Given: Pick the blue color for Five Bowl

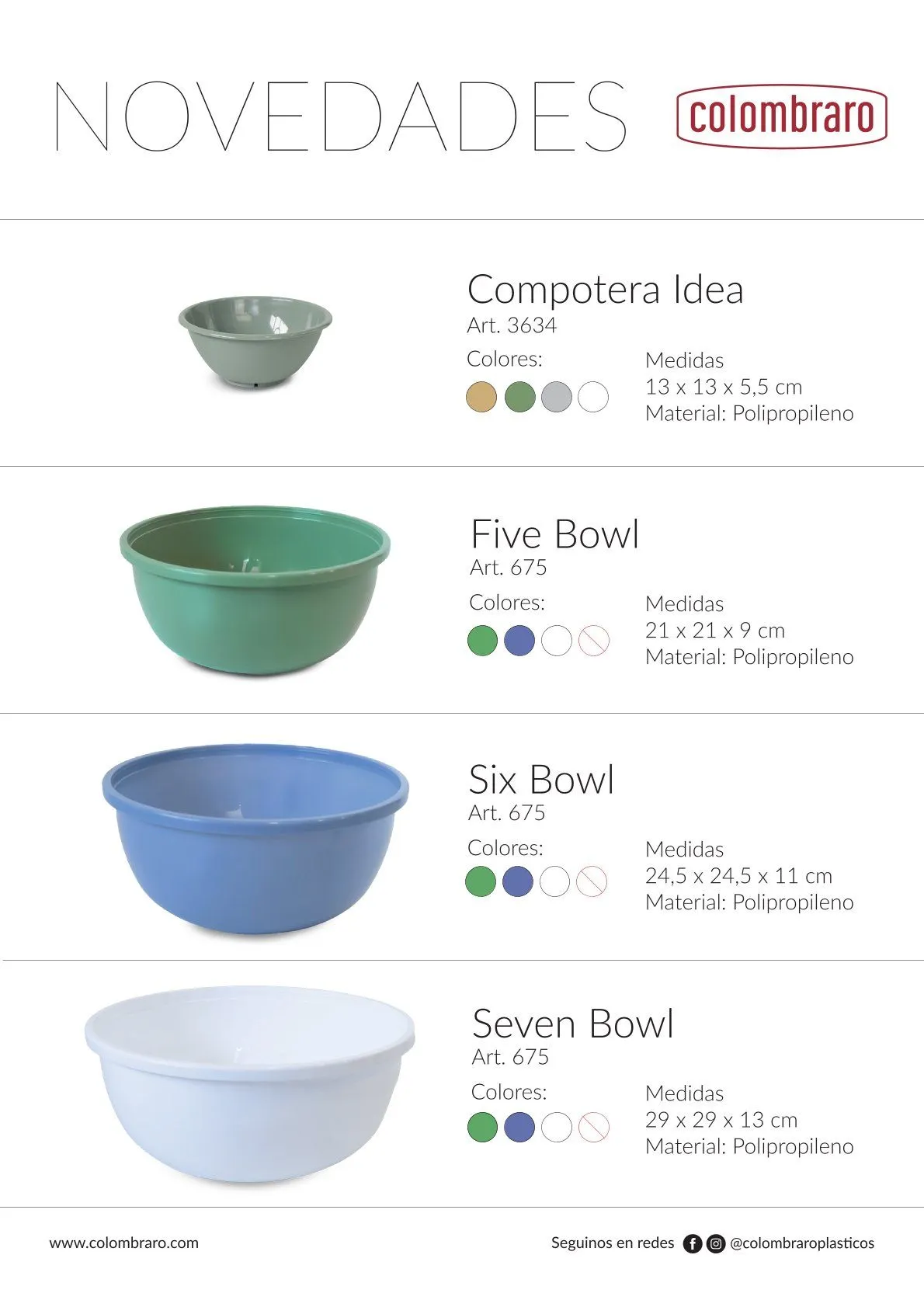Looking at the screenshot, I should [519, 641].
